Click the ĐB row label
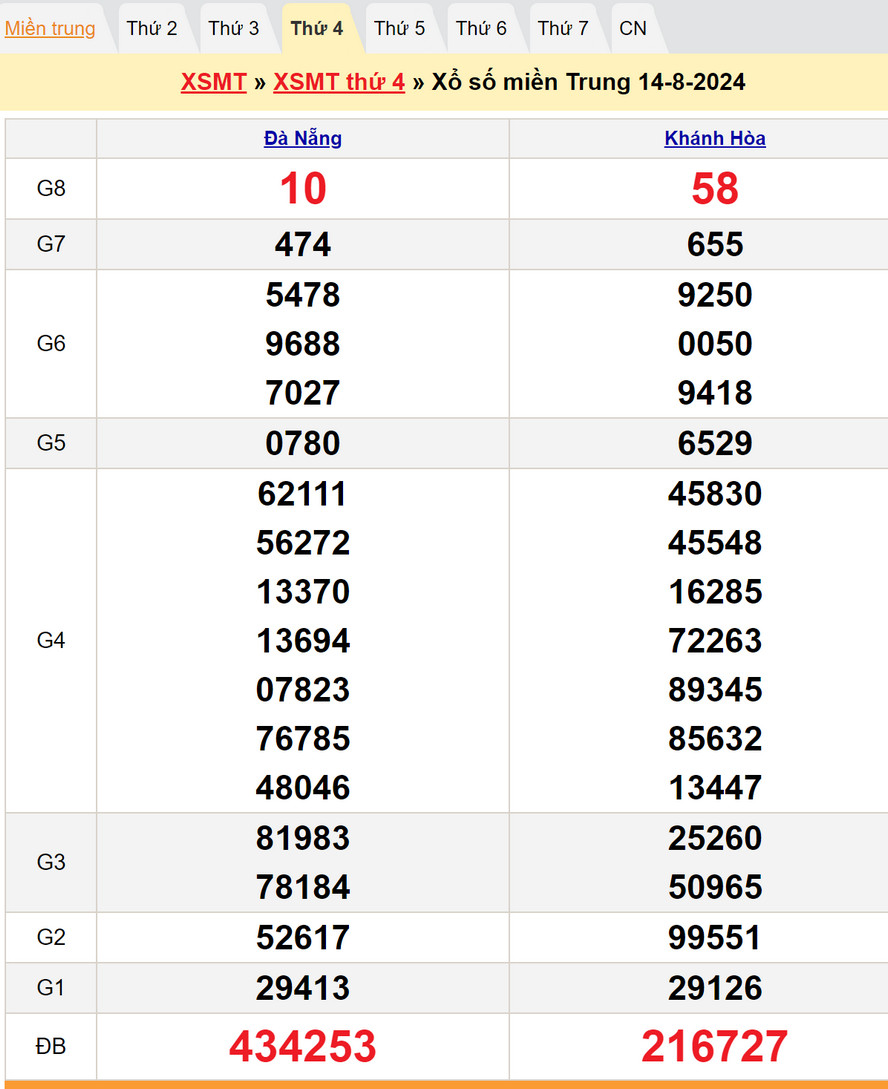Screen dimensions: 888x1089 click(51, 1046)
